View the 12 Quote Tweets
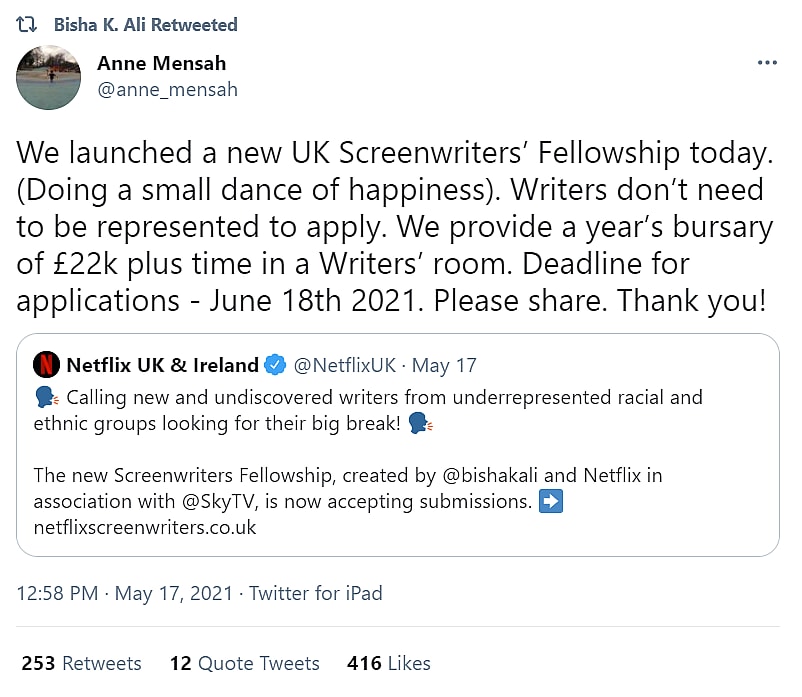The height and width of the screenshot is (697, 802). (244, 663)
